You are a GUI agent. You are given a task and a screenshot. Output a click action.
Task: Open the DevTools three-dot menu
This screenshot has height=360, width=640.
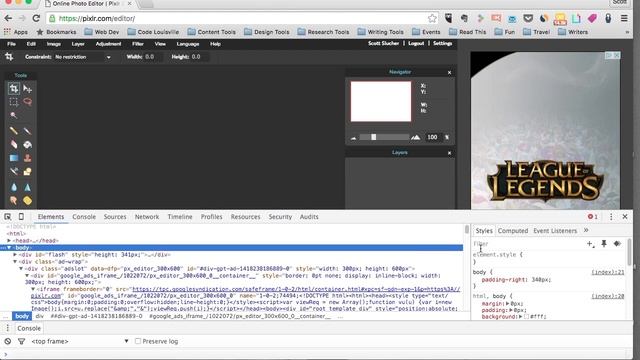click(611, 217)
